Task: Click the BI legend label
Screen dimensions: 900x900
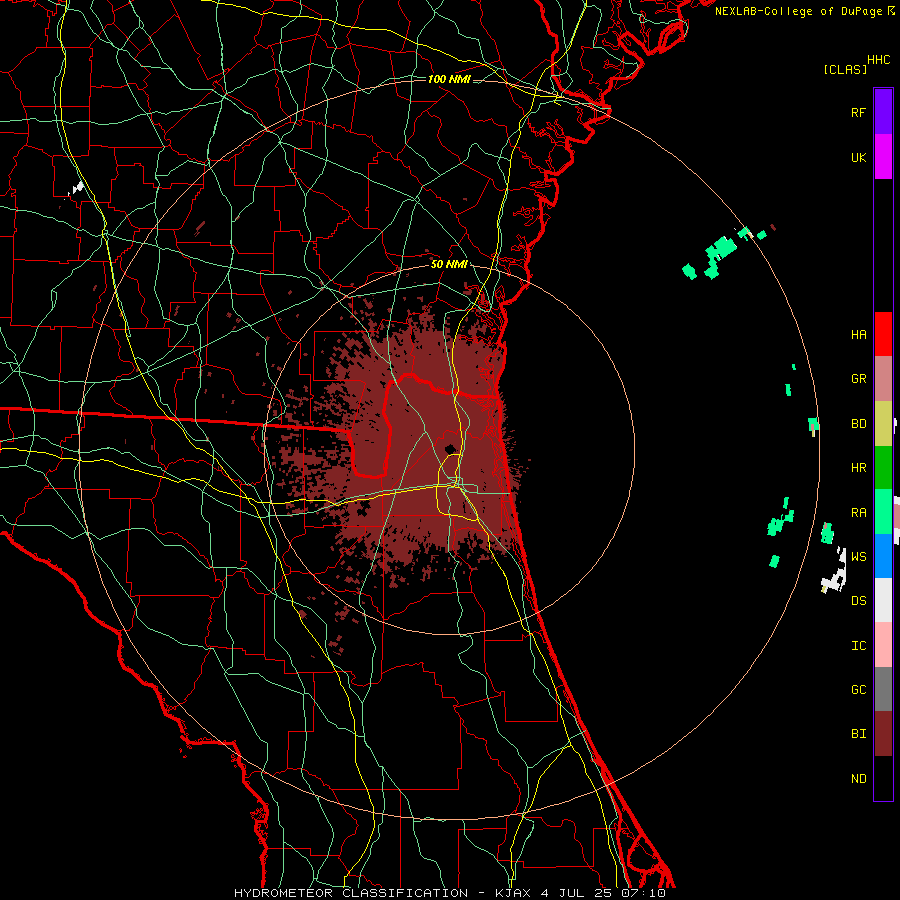Action: [x=858, y=734]
